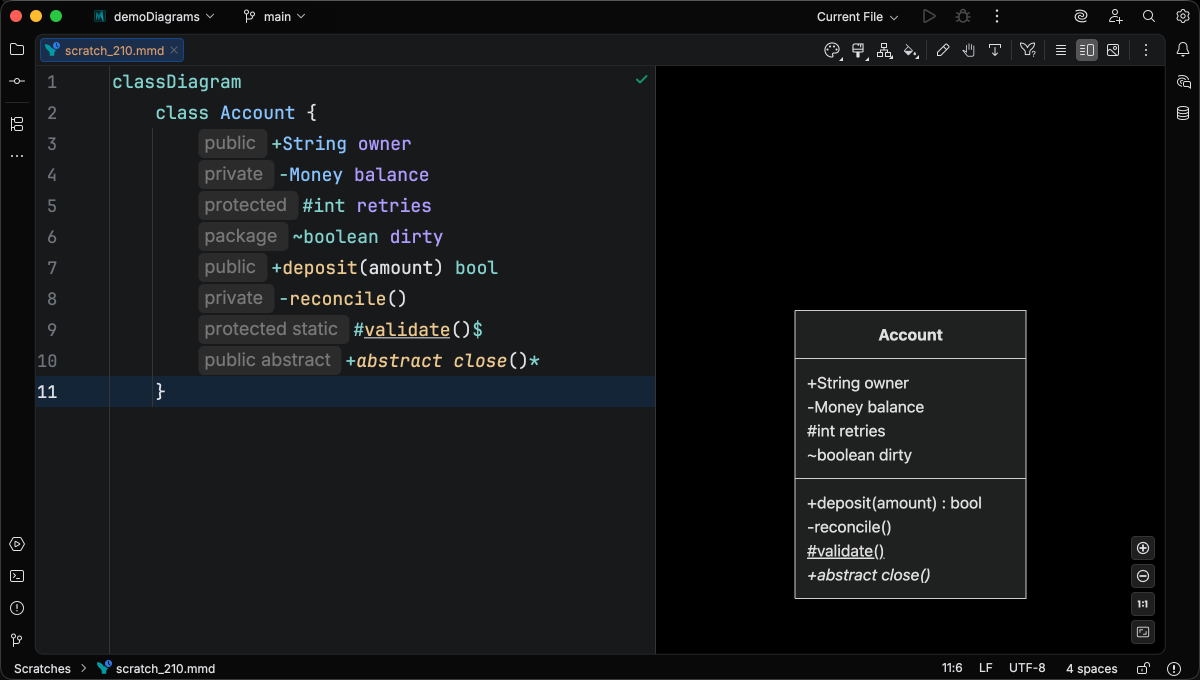Screen dimensions: 1200x680
Task: Open the Current File run configuration dropdown
Action: (x=857, y=16)
